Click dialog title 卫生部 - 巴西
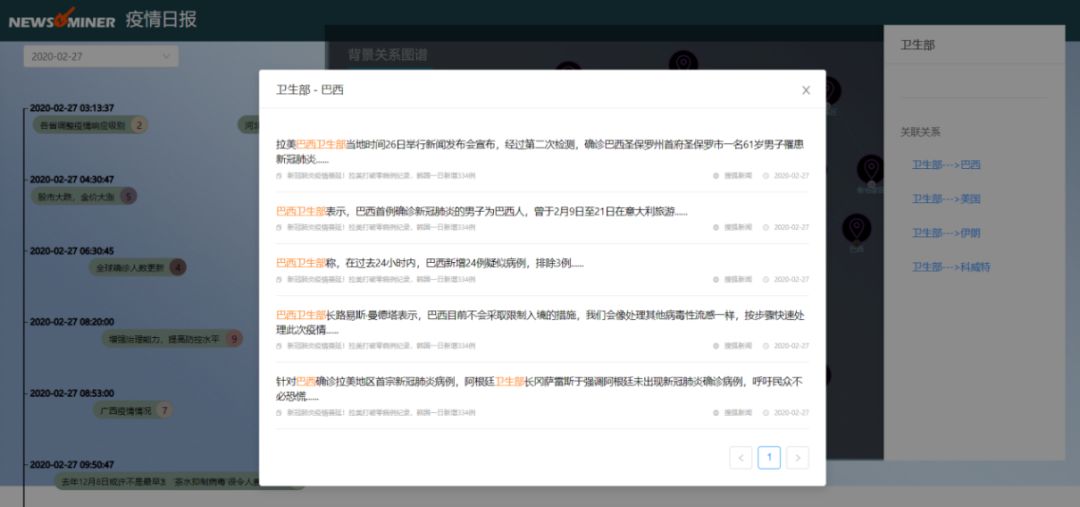 310,90
